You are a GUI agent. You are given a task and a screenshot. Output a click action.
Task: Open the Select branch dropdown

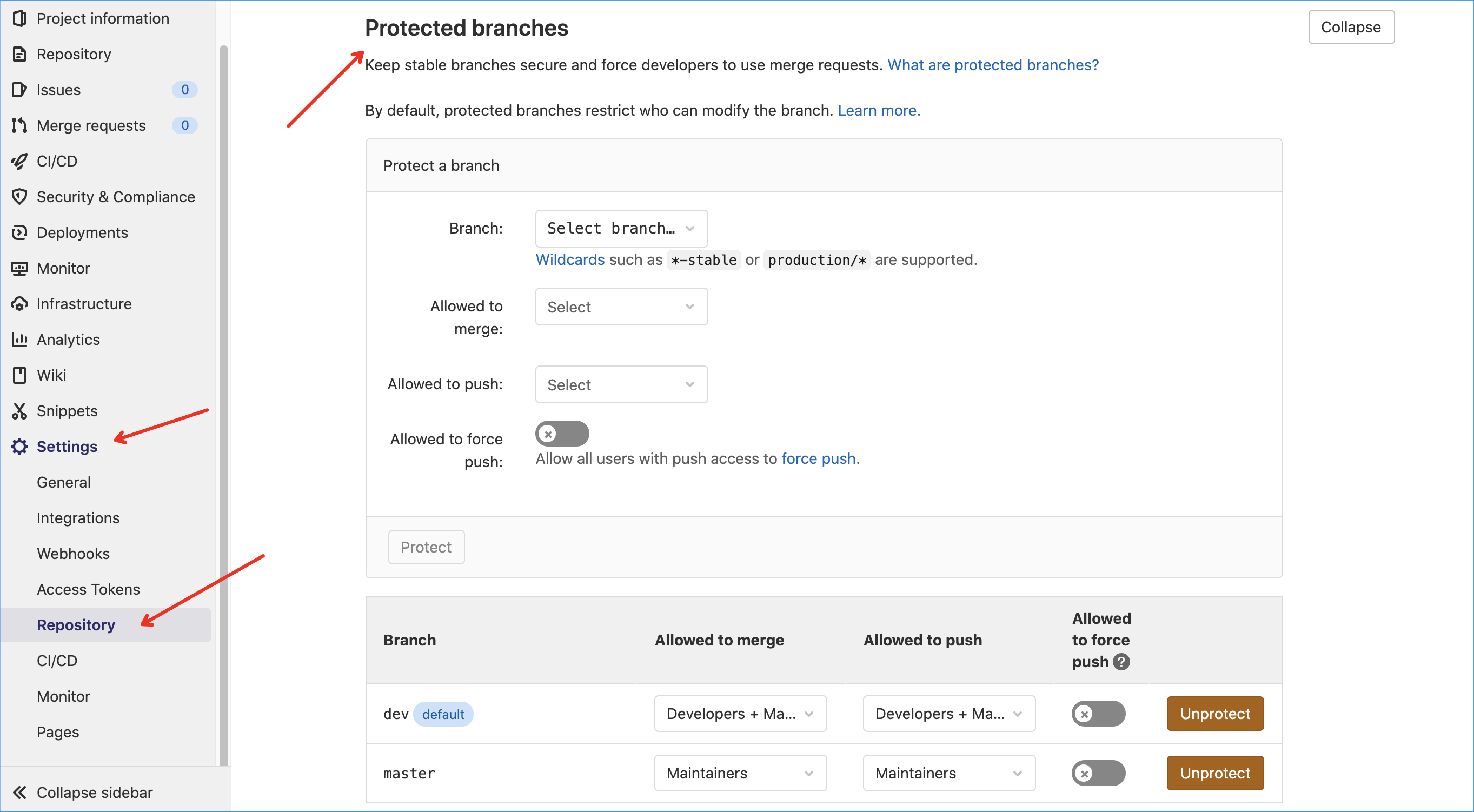[x=621, y=228]
